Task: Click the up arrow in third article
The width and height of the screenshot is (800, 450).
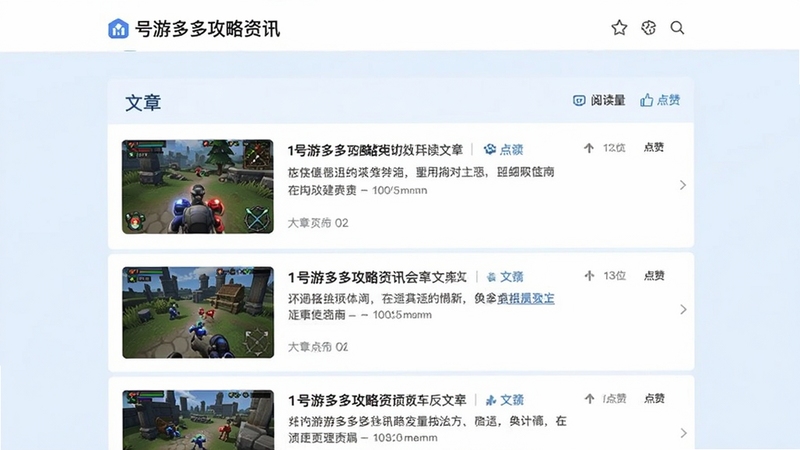Action: coord(589,399)
